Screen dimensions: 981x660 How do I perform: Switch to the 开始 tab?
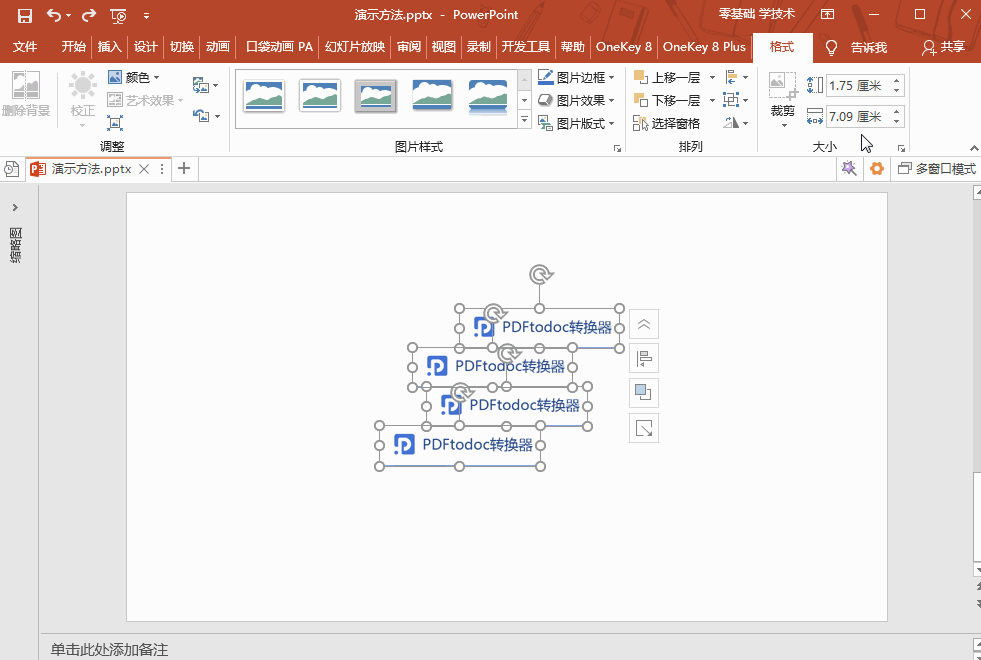tap(73, 47)
